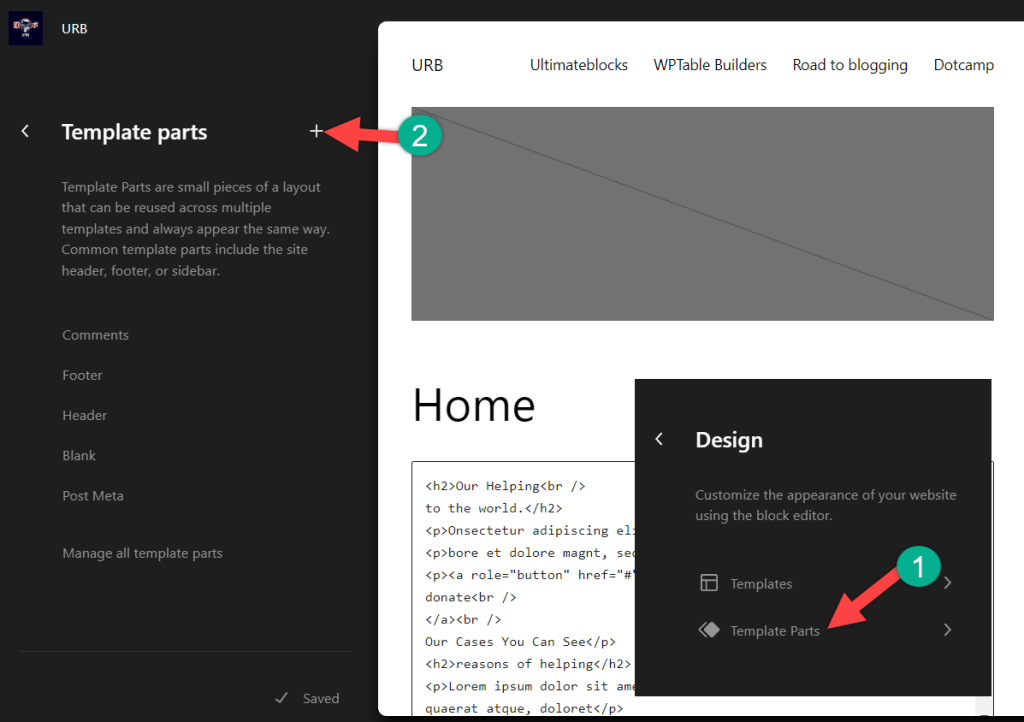1024x722 pixels.
Task: Open the WPTable Builders navigation link
Action: (x=710, y=65)
